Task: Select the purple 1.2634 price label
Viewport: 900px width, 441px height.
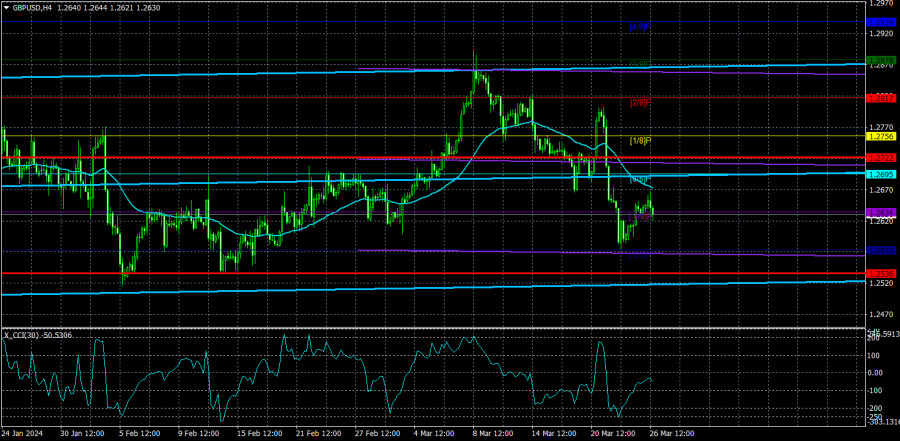Action: point(881,212)
